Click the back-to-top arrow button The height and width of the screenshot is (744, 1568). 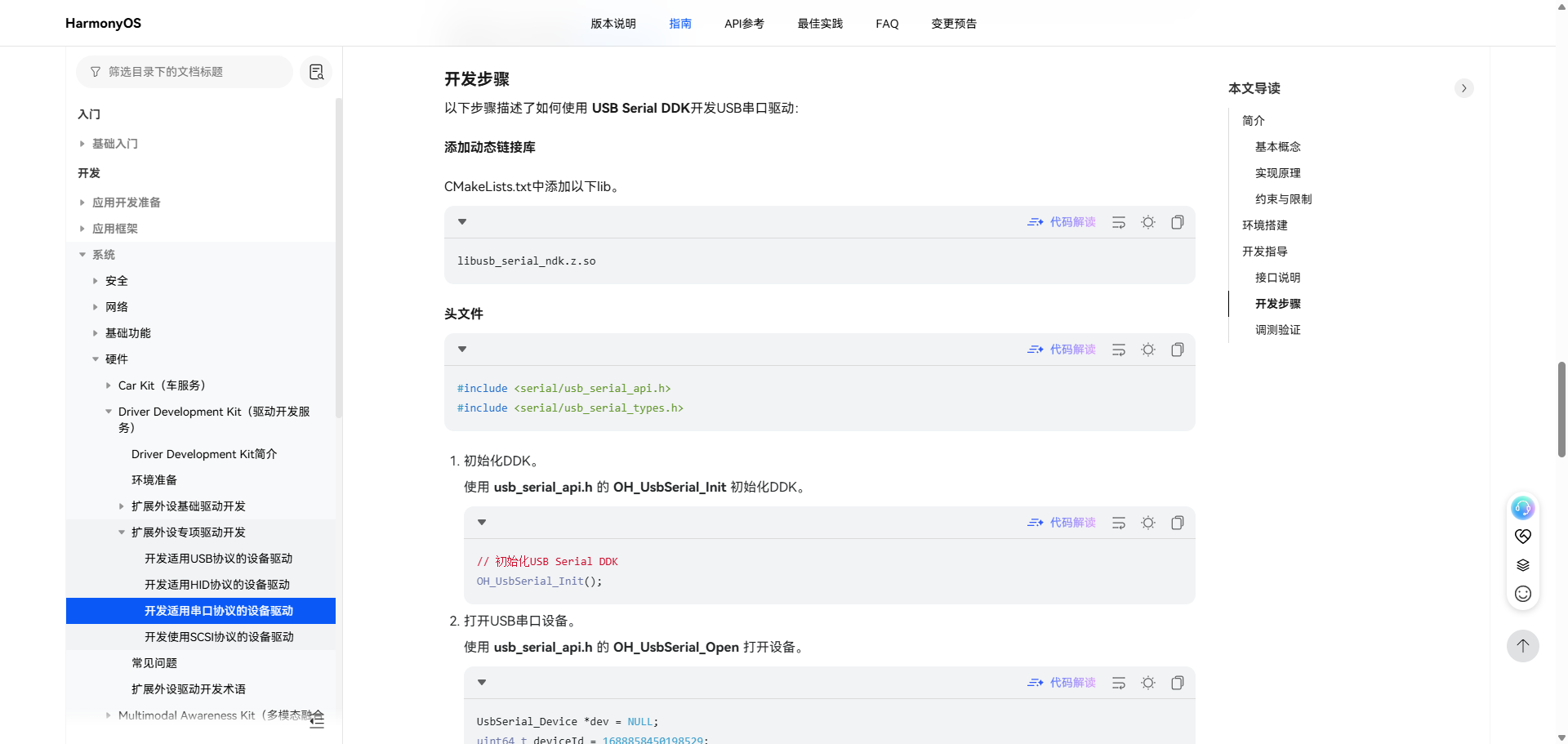coord(1523,646)
